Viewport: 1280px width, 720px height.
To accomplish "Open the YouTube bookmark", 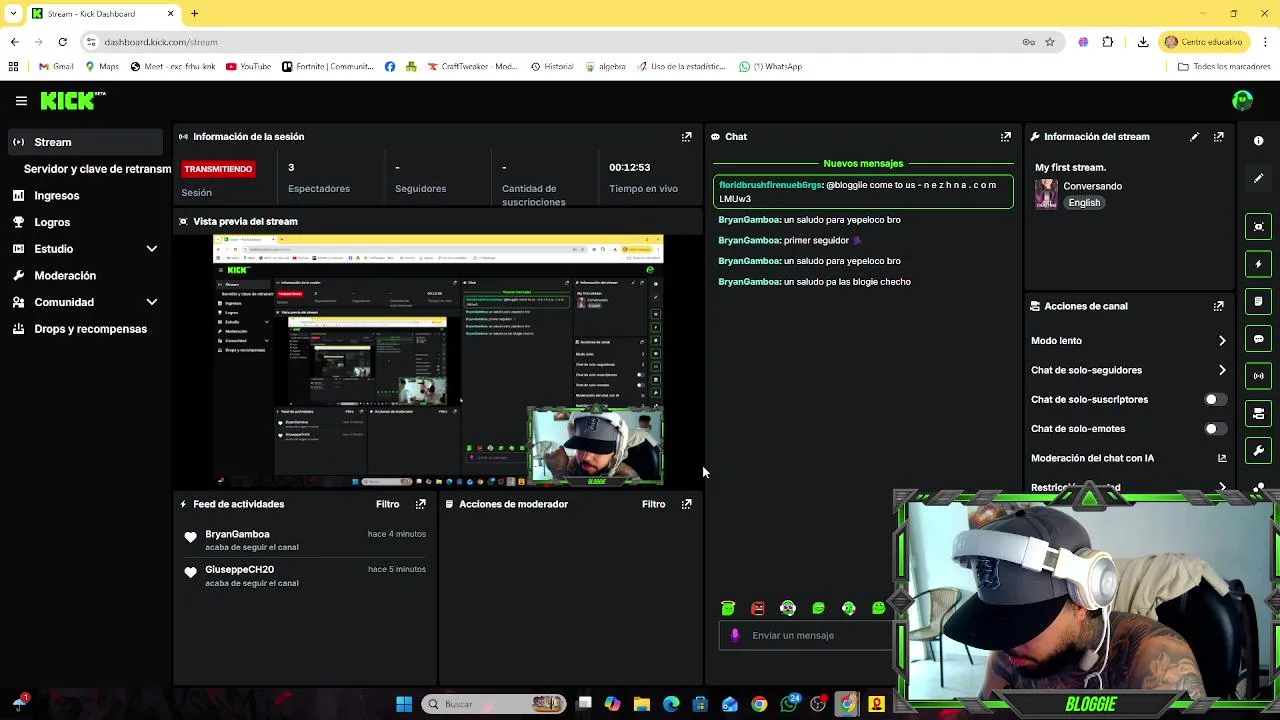I will 248,66.
